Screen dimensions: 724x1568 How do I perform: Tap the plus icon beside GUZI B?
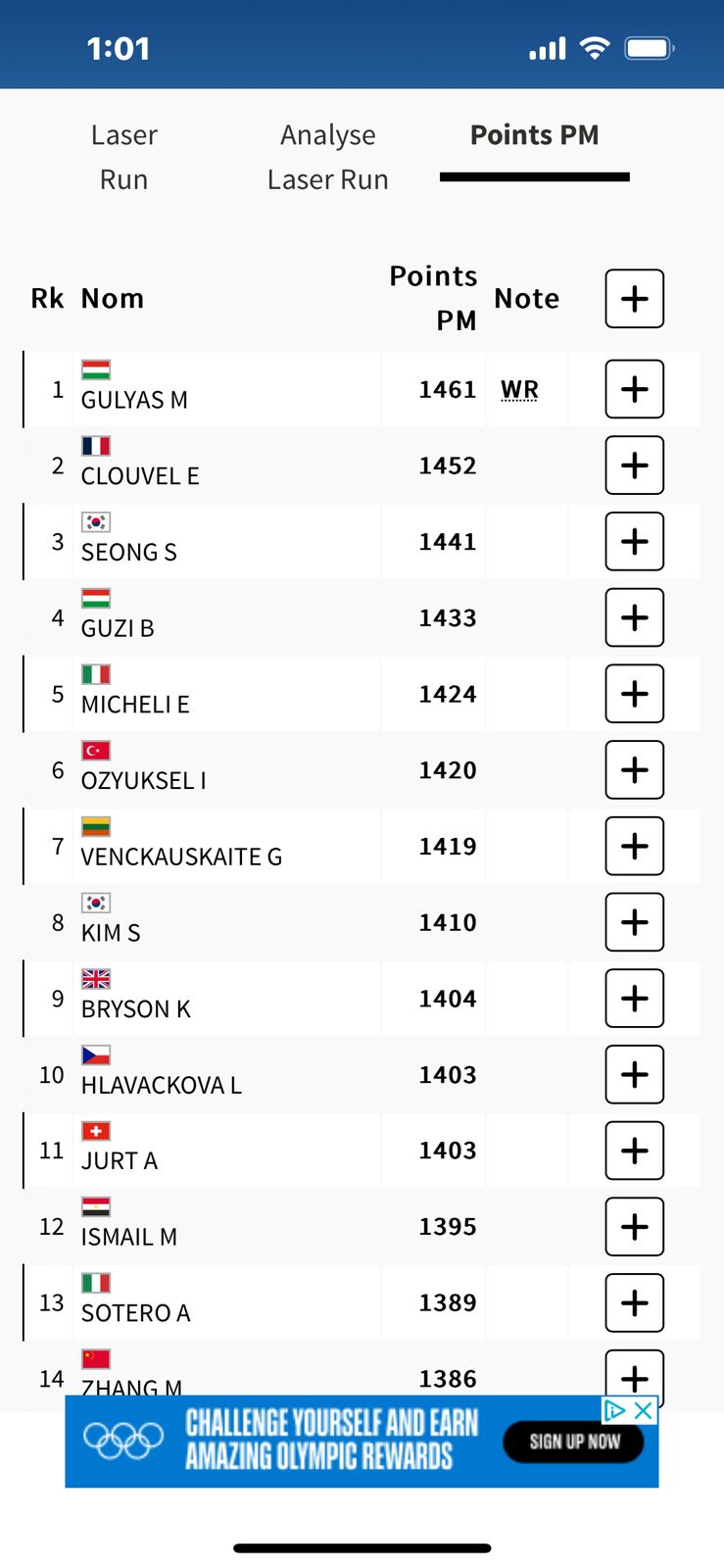coord(634,617)
